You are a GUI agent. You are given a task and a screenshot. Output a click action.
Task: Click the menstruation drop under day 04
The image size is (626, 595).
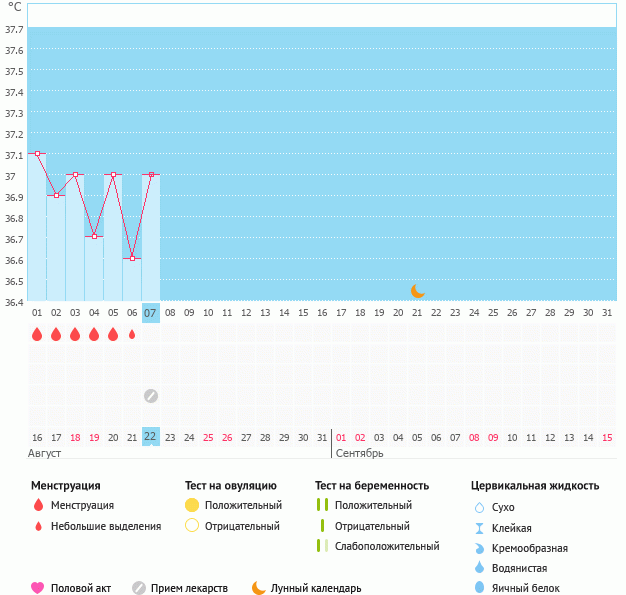pyautogui.click(x=94, y=334)
